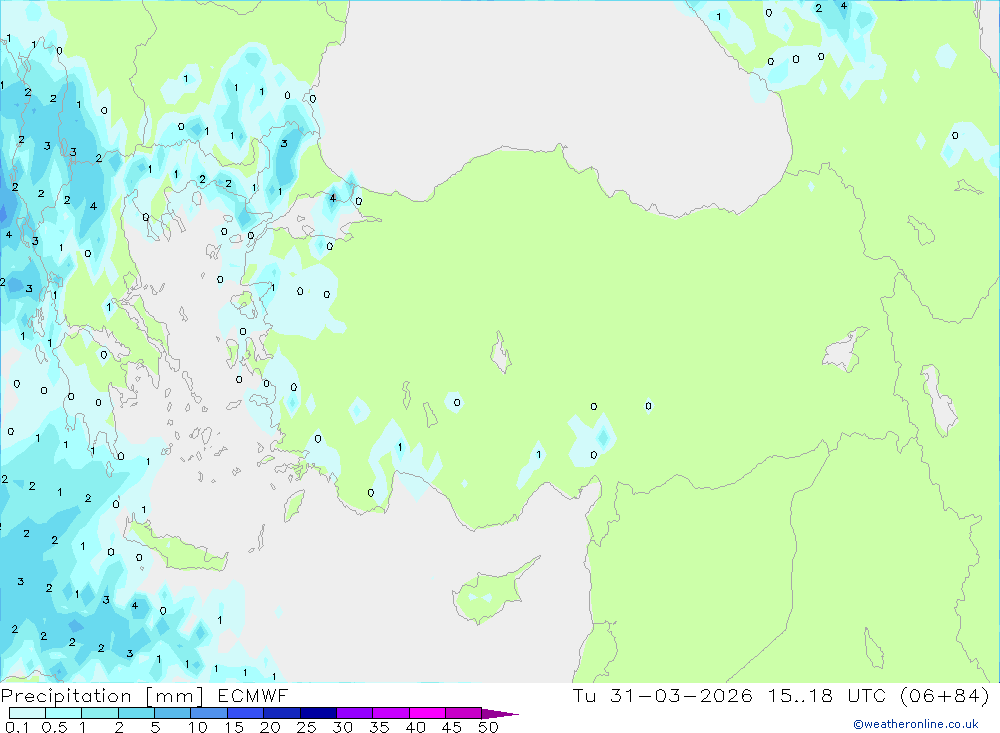Image resolution: width=1000 pixels, height=733 pixels.
Task: Click the 25–30 mm navy legend swatch
Action: point(318,713)
